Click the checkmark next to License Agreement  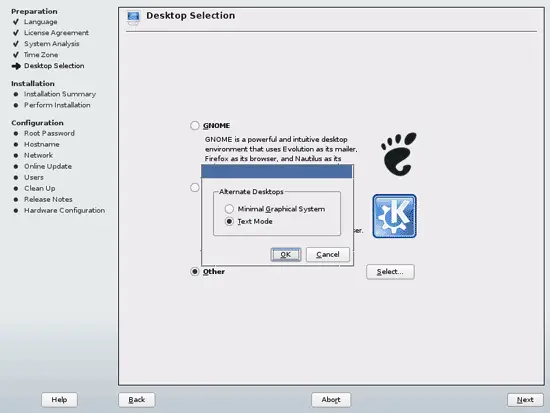pyautogui.click(x=16, y=33)
